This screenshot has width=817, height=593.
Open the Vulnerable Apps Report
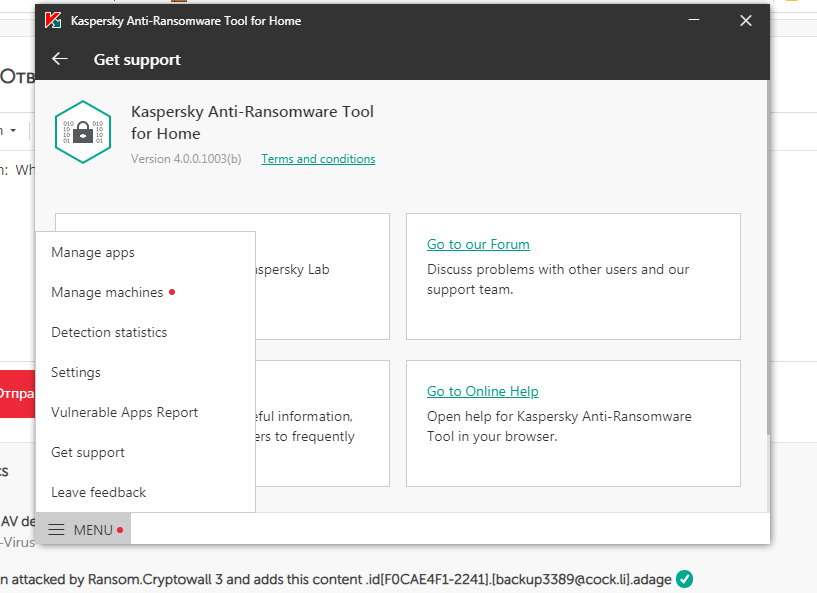[x=125, y=412]
